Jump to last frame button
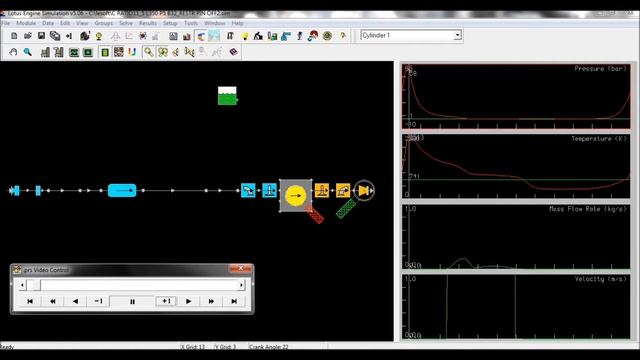Screen dimensions: 640x360 click(234, 301)
